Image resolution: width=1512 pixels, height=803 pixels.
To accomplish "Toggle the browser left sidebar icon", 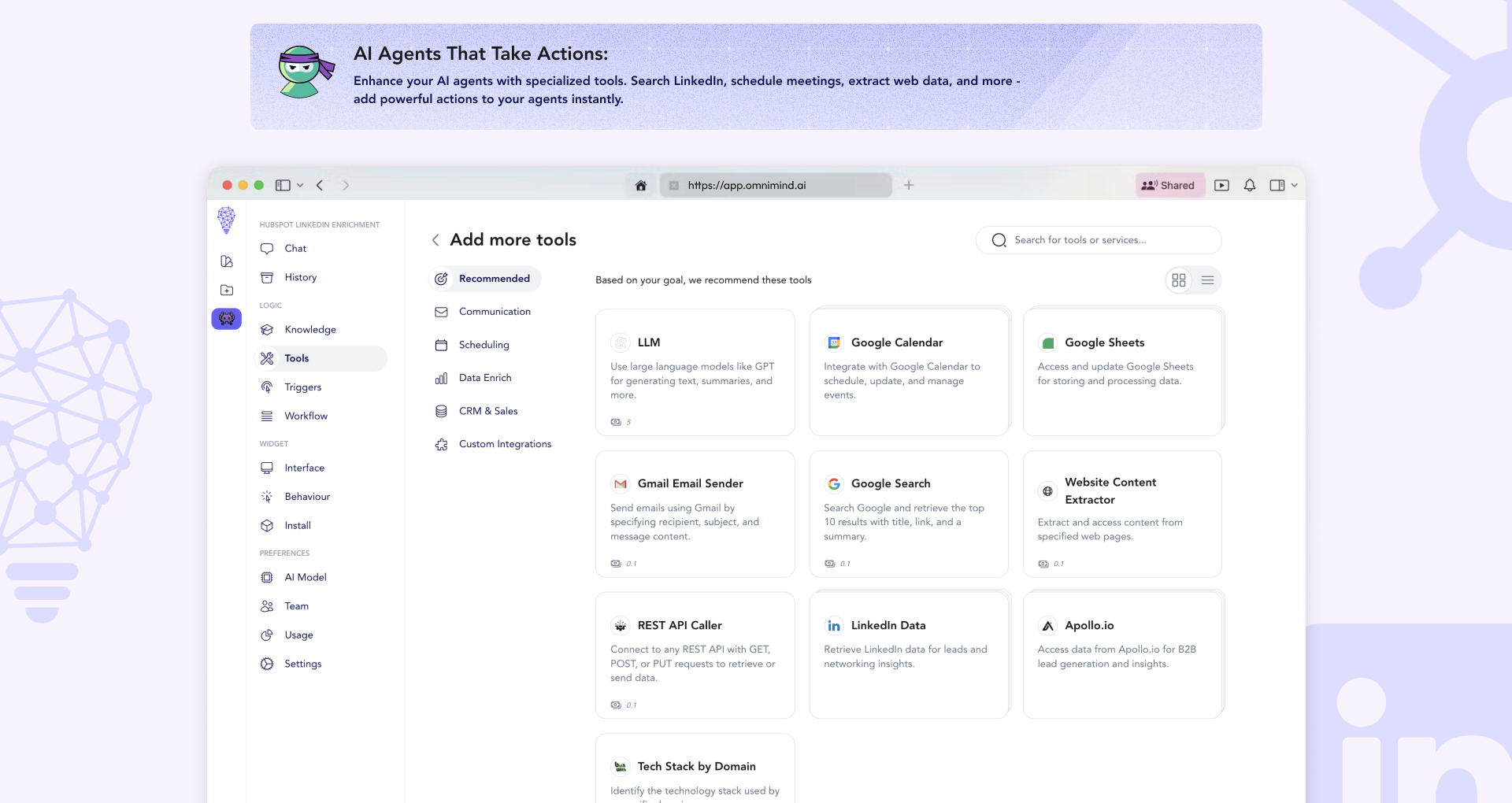I will click(283, 186).
